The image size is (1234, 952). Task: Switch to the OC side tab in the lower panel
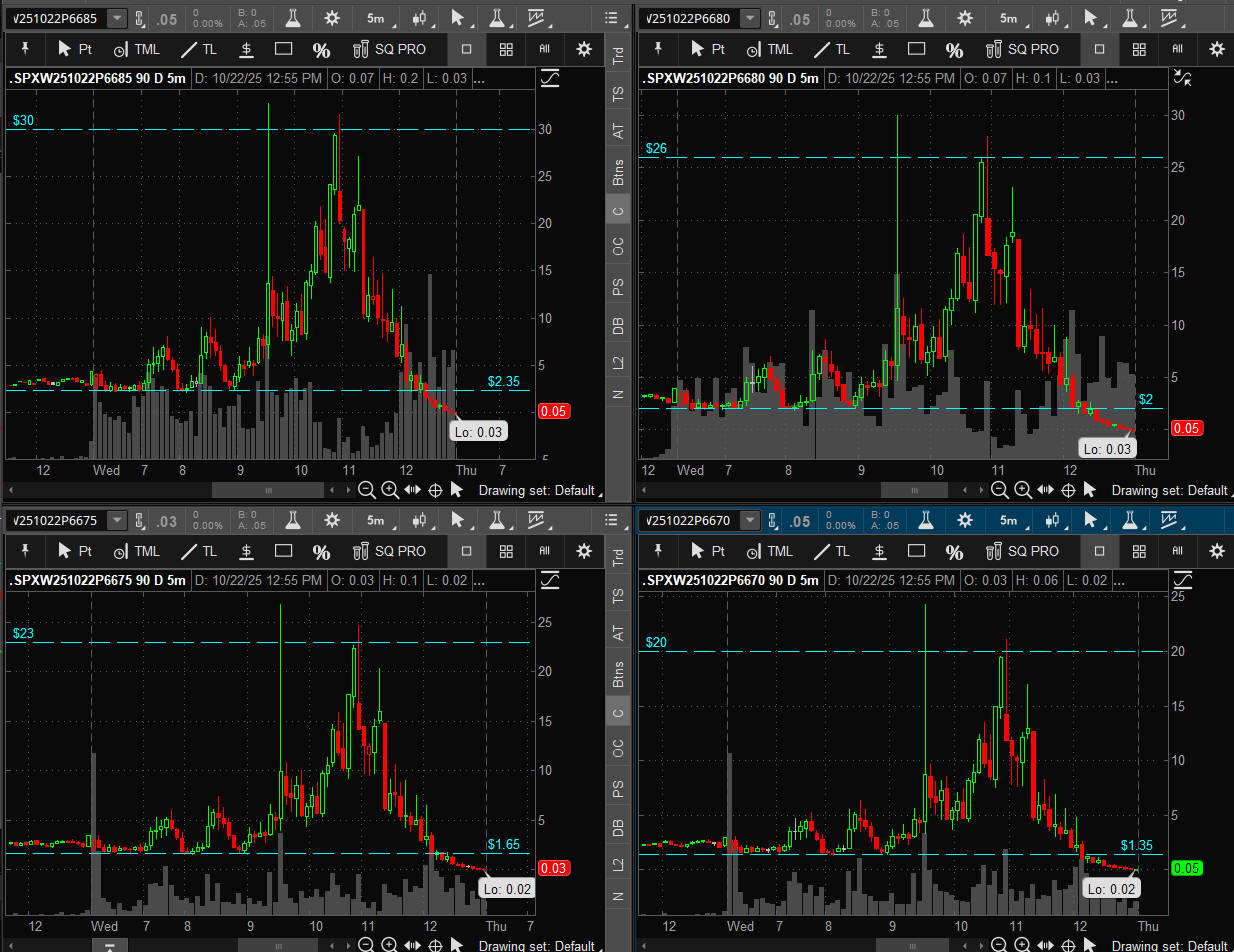pyautogui.click(x=618, y=747)
